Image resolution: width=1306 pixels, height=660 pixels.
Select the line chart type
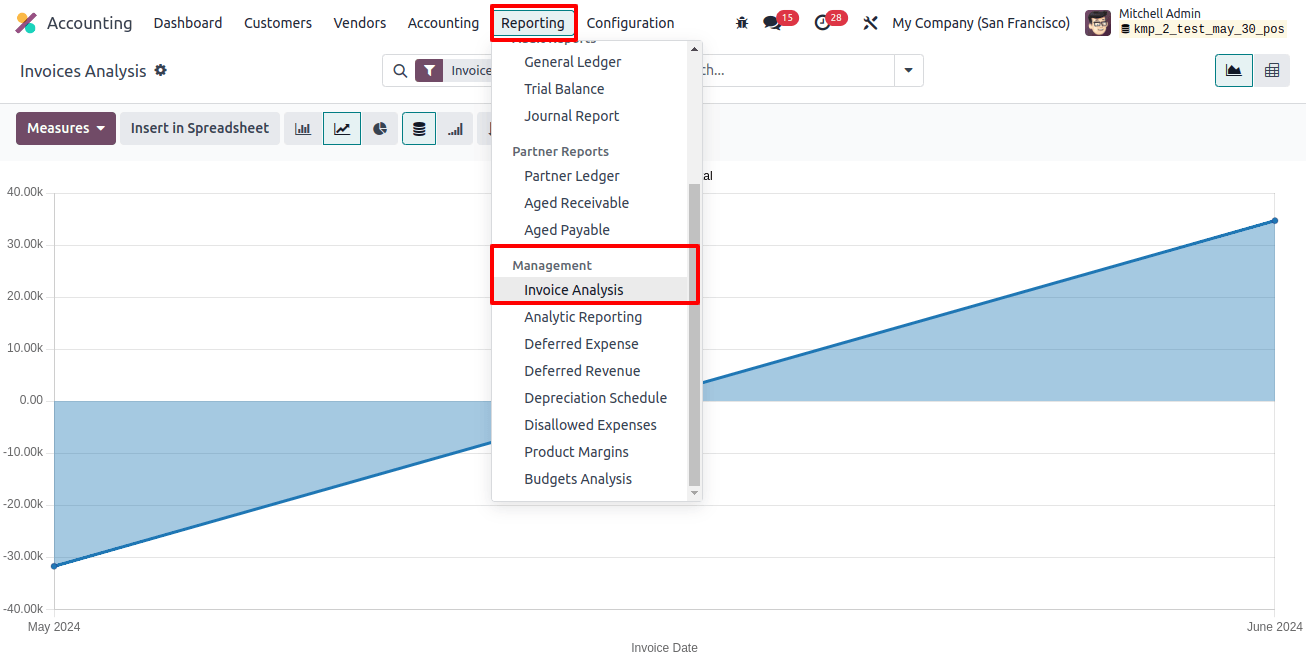click(342, 129)
